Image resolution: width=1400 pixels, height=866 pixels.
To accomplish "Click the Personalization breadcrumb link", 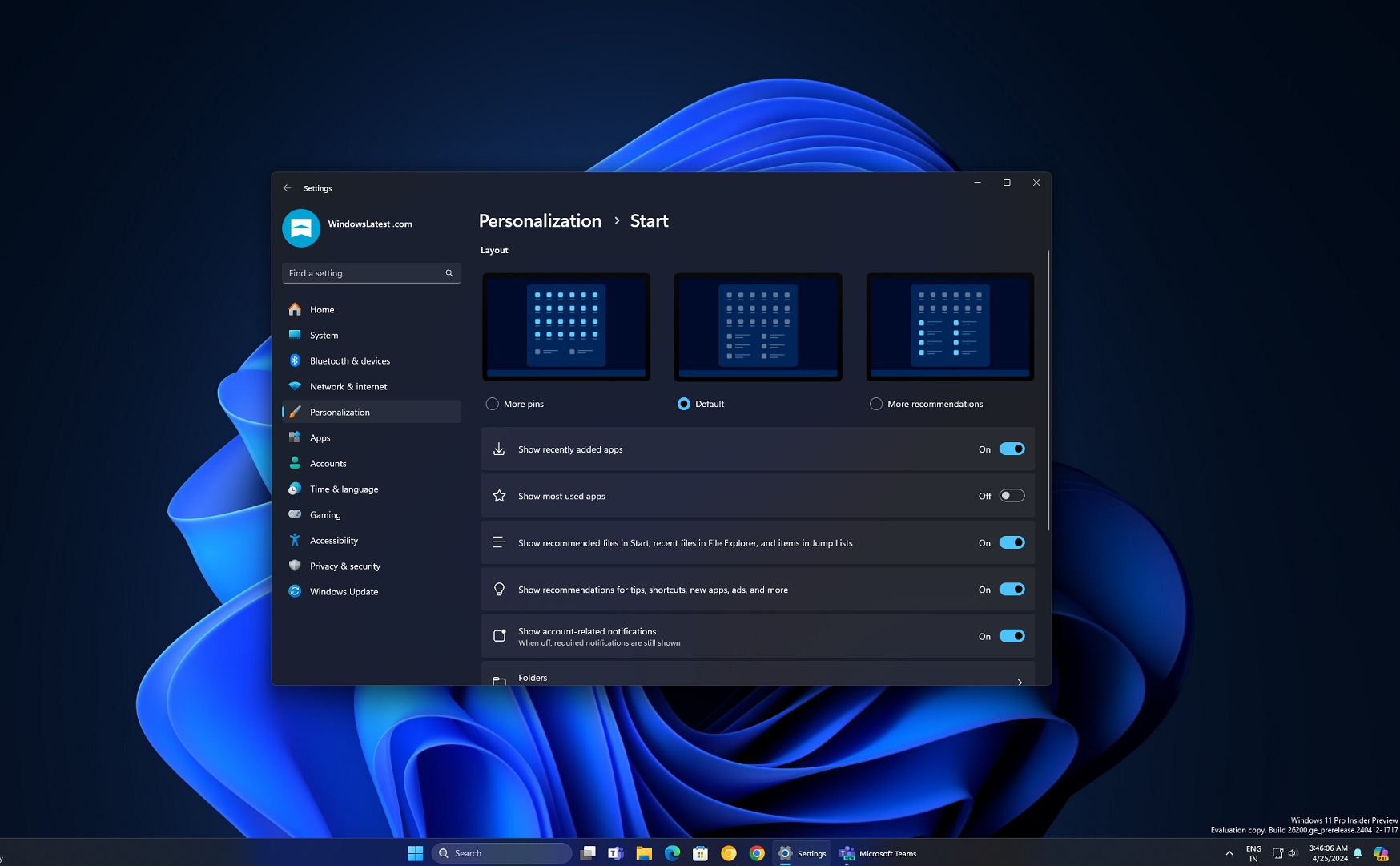I will tap(540, 221).
